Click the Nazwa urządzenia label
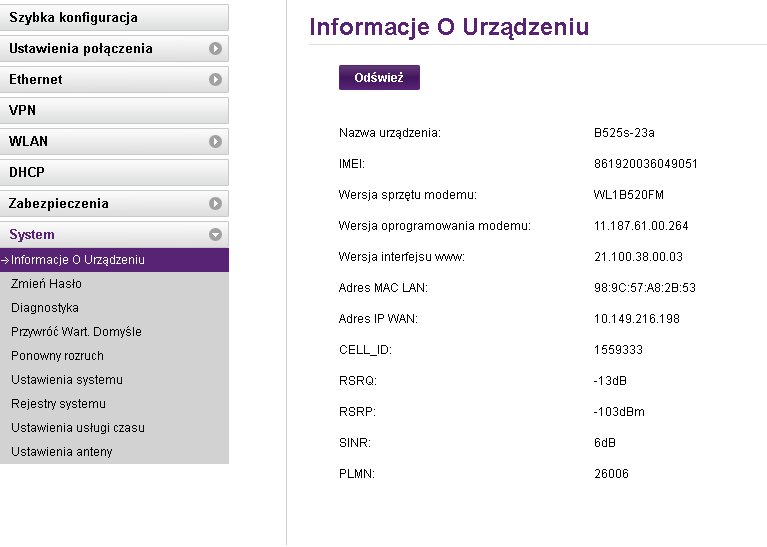Screen dimensions: 767x547 pos(390,133)
